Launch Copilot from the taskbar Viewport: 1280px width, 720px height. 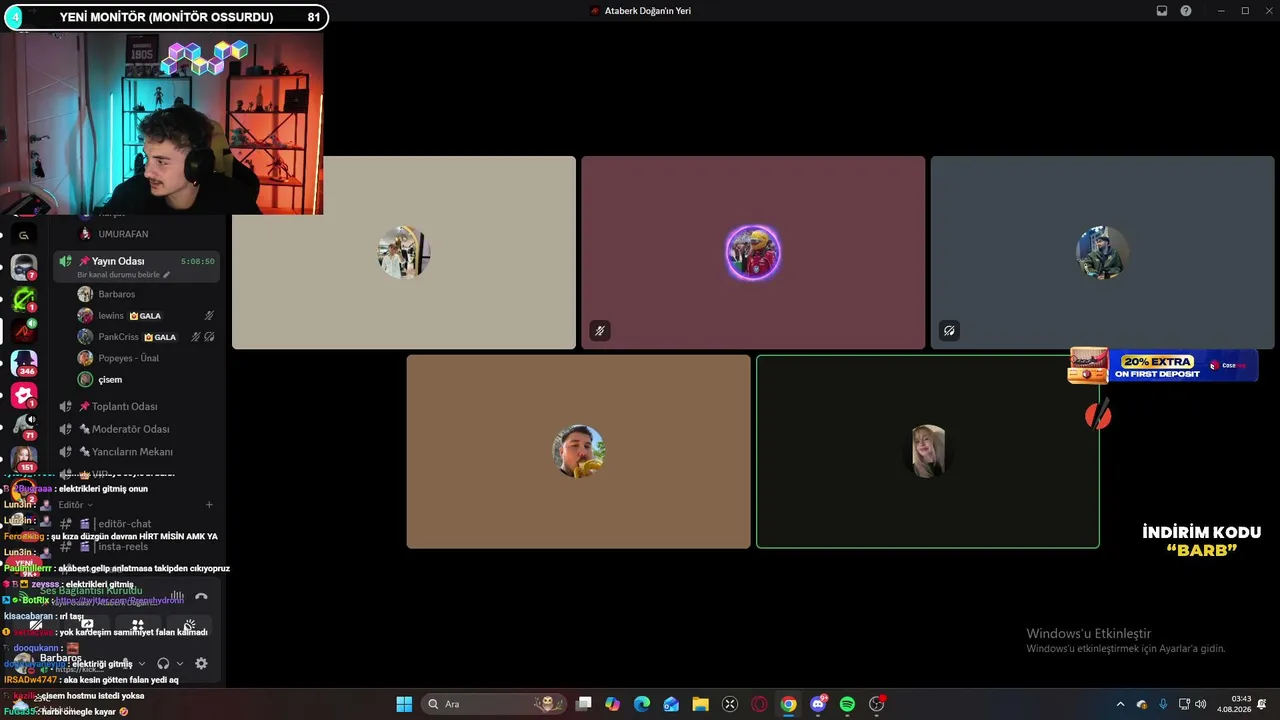613,704
